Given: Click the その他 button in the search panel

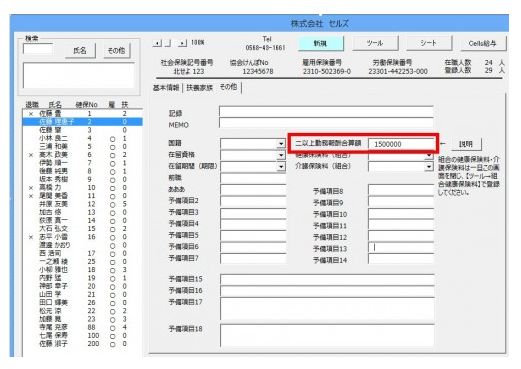Looking at the screenshot, I should (116, 51).
